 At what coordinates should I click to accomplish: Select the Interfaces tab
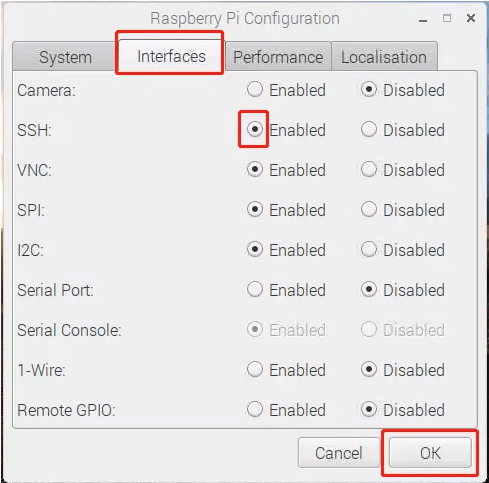coord(171,56)
